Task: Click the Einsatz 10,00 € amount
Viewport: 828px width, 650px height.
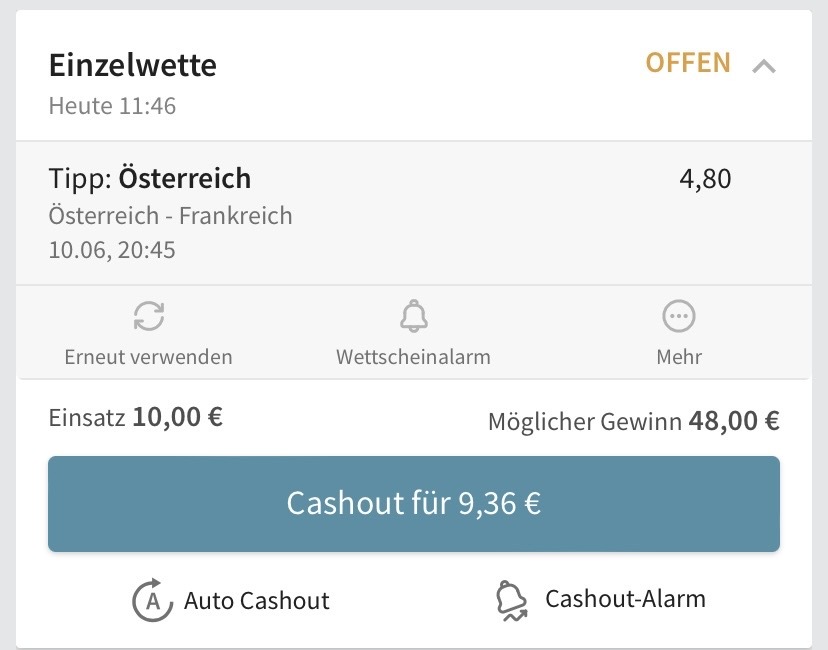Action: 136,417
